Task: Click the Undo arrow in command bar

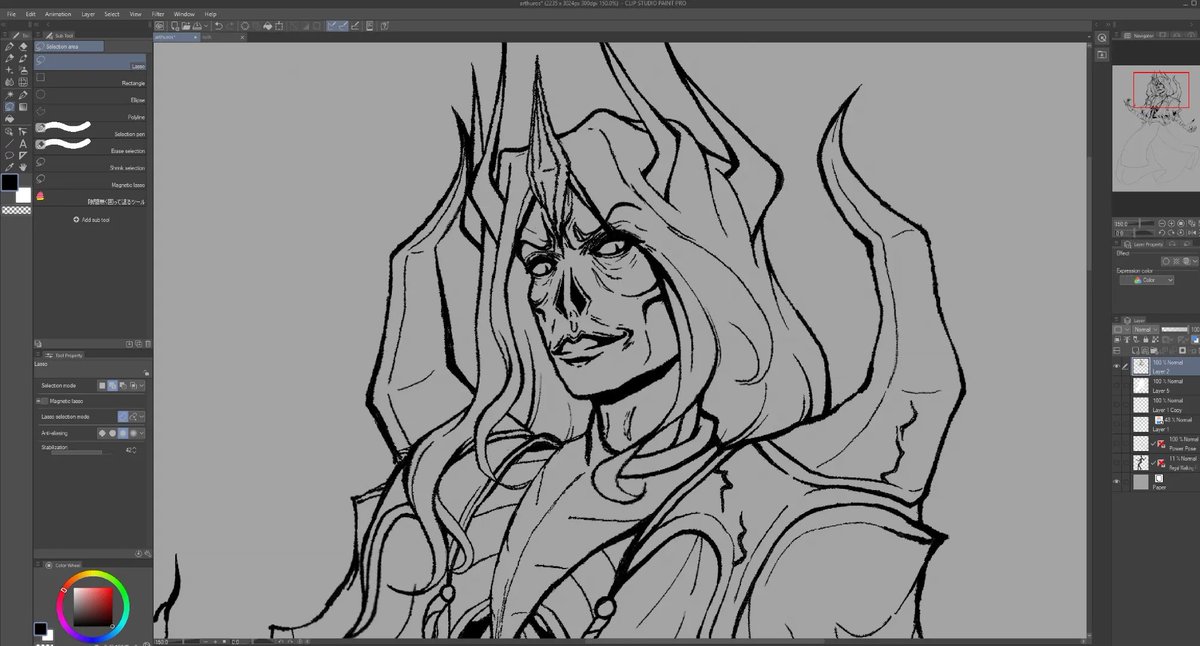Action: pos(218,26)
